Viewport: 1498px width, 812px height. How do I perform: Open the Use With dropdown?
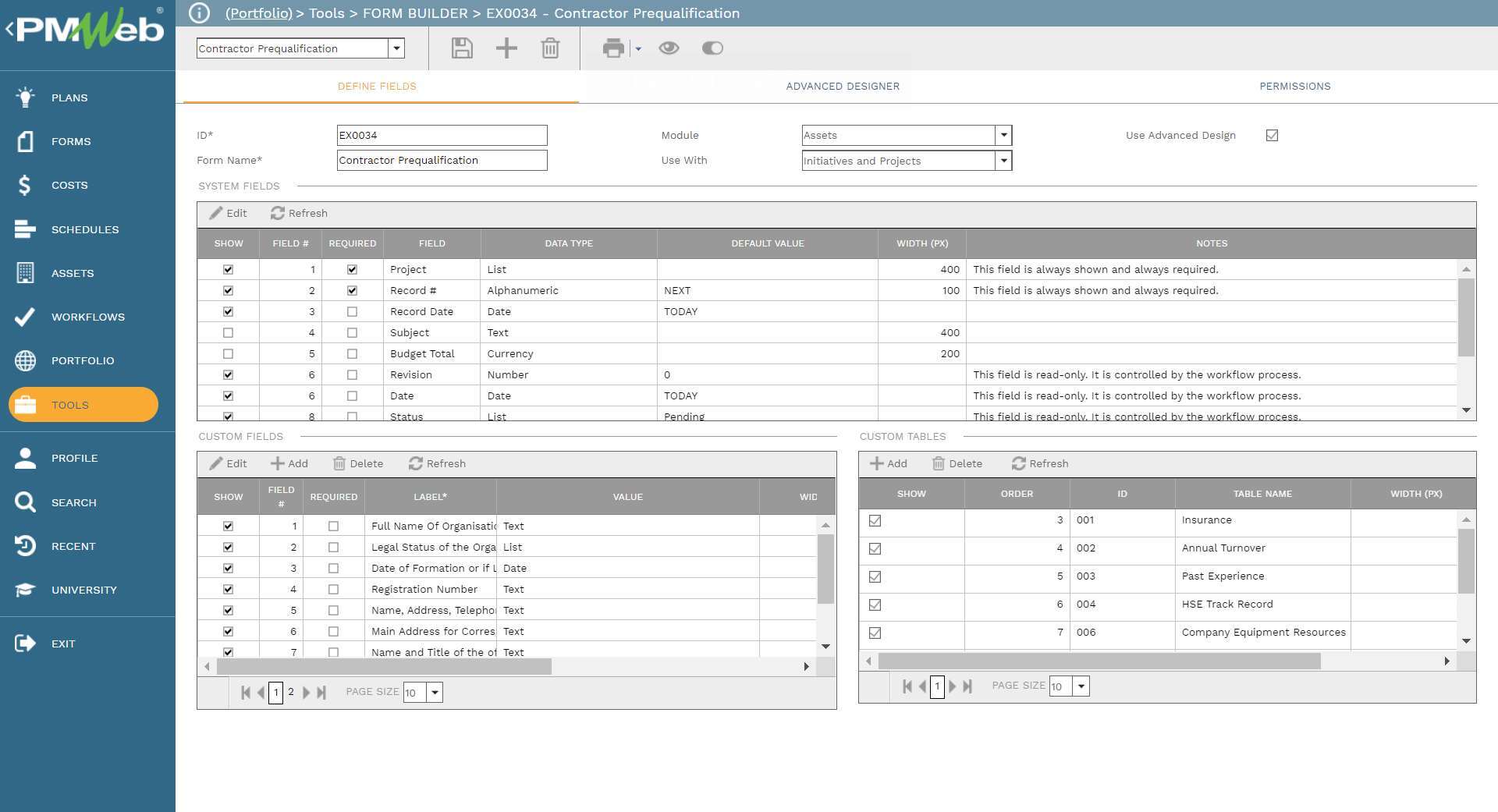tap(1005, 161)
